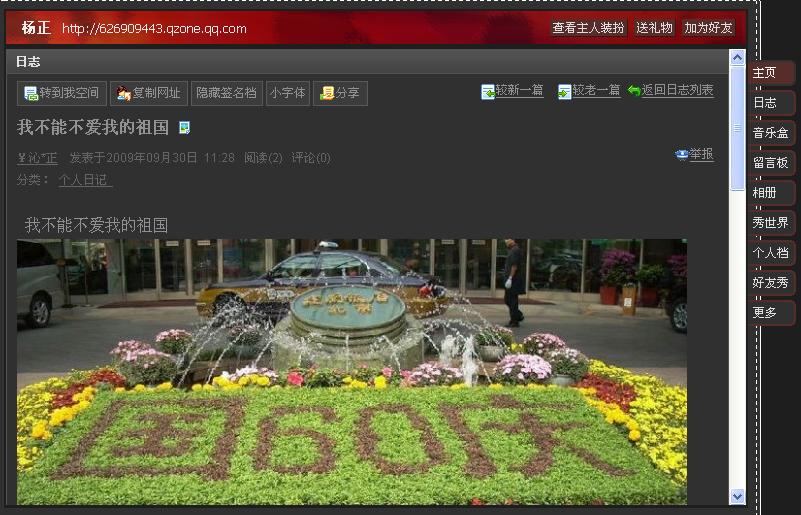801x515 pixels.
Task: Open the 主页 tab in sidebar
Action: (x=770, y=73)
